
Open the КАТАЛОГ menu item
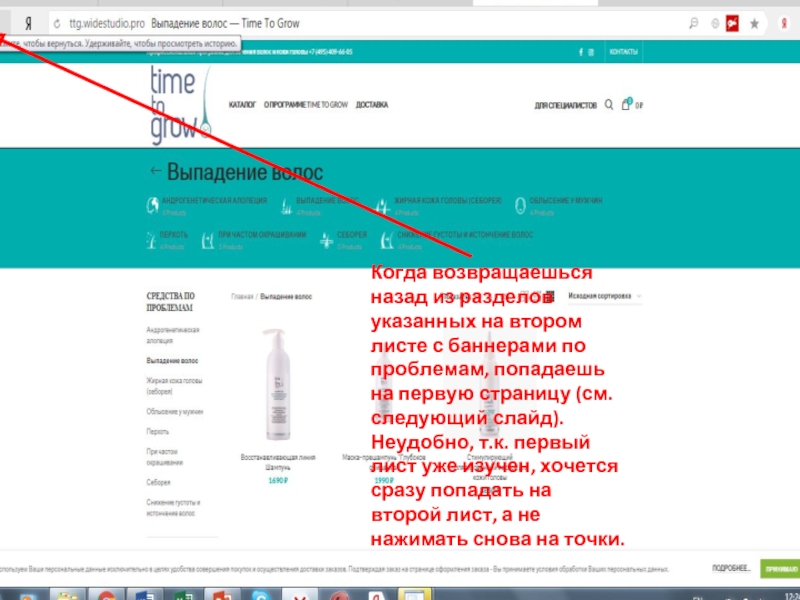pyautogui.click(x=242, y=105)
